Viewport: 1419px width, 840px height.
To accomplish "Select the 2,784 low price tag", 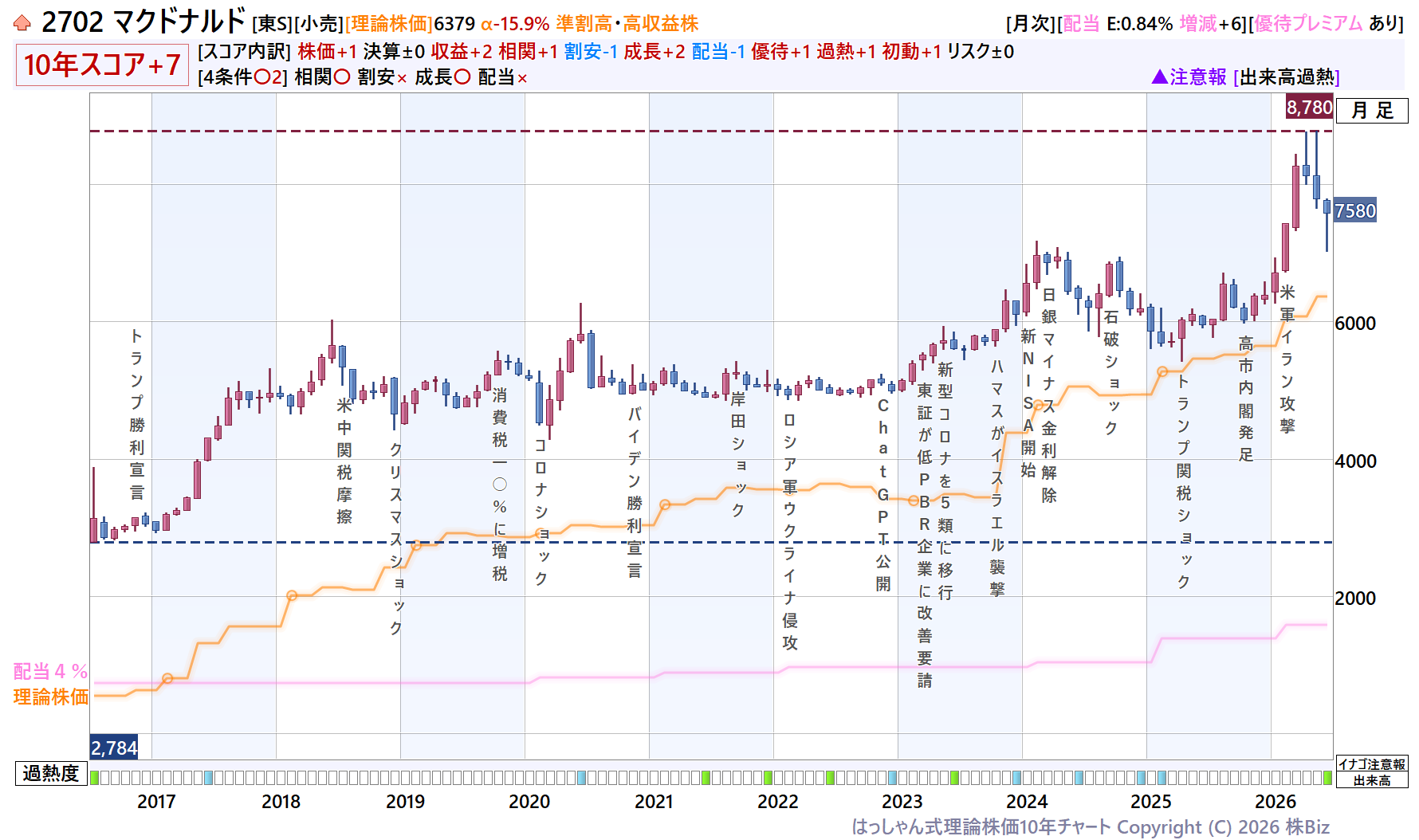I will tap(114, 748).
